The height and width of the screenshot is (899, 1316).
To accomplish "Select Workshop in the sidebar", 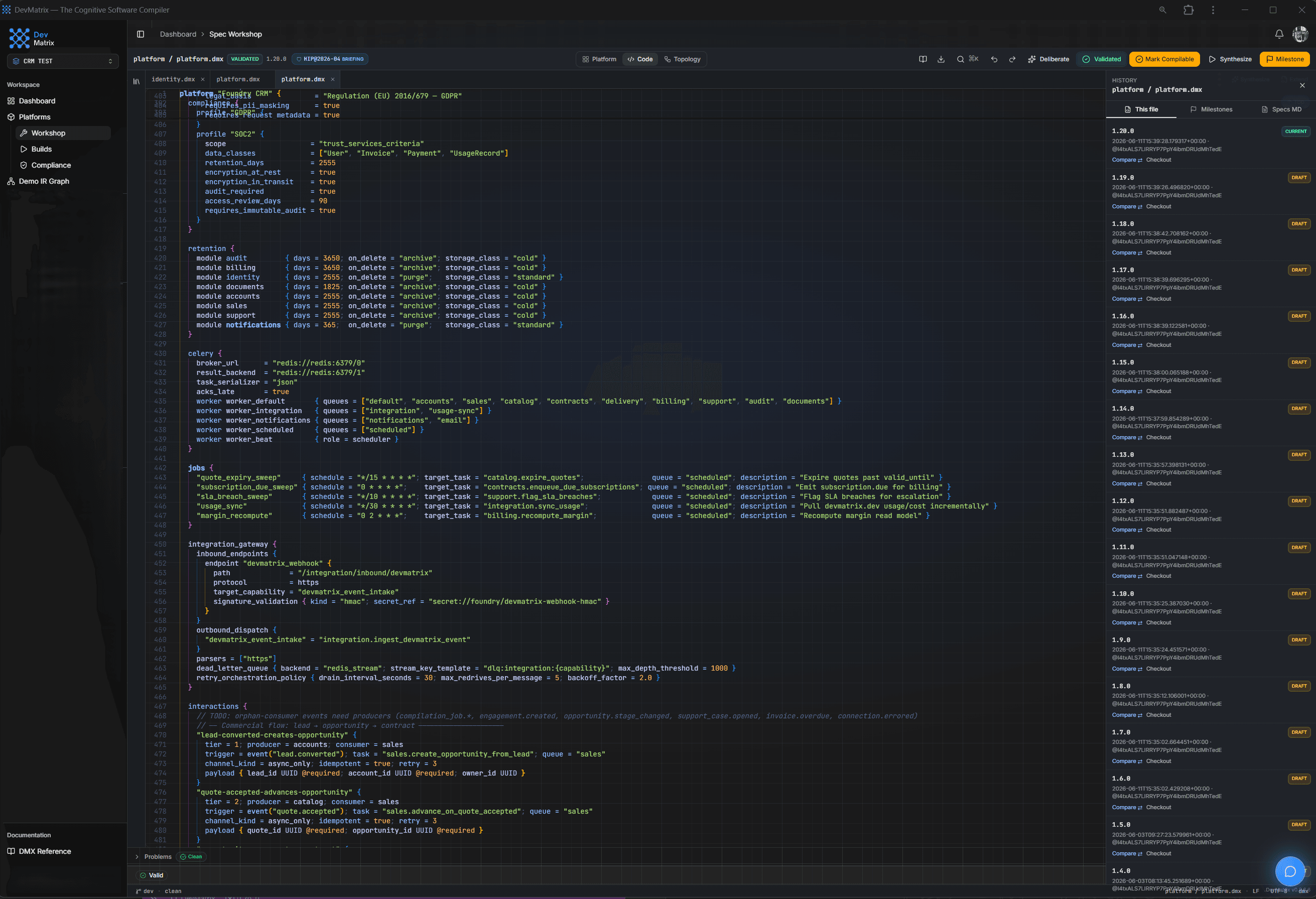I will pyautogui.click(x=63, y=133).
